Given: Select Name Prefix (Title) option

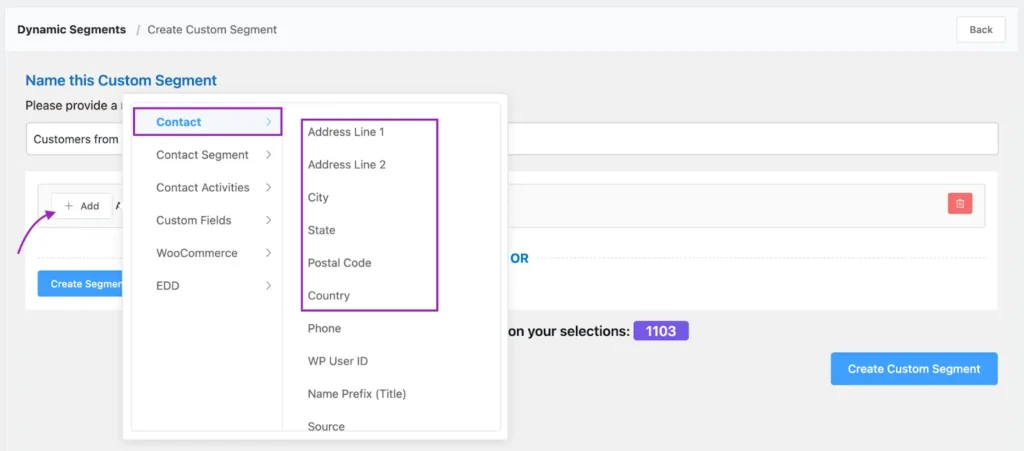Looking at the screenshot, I should [357, 394].
